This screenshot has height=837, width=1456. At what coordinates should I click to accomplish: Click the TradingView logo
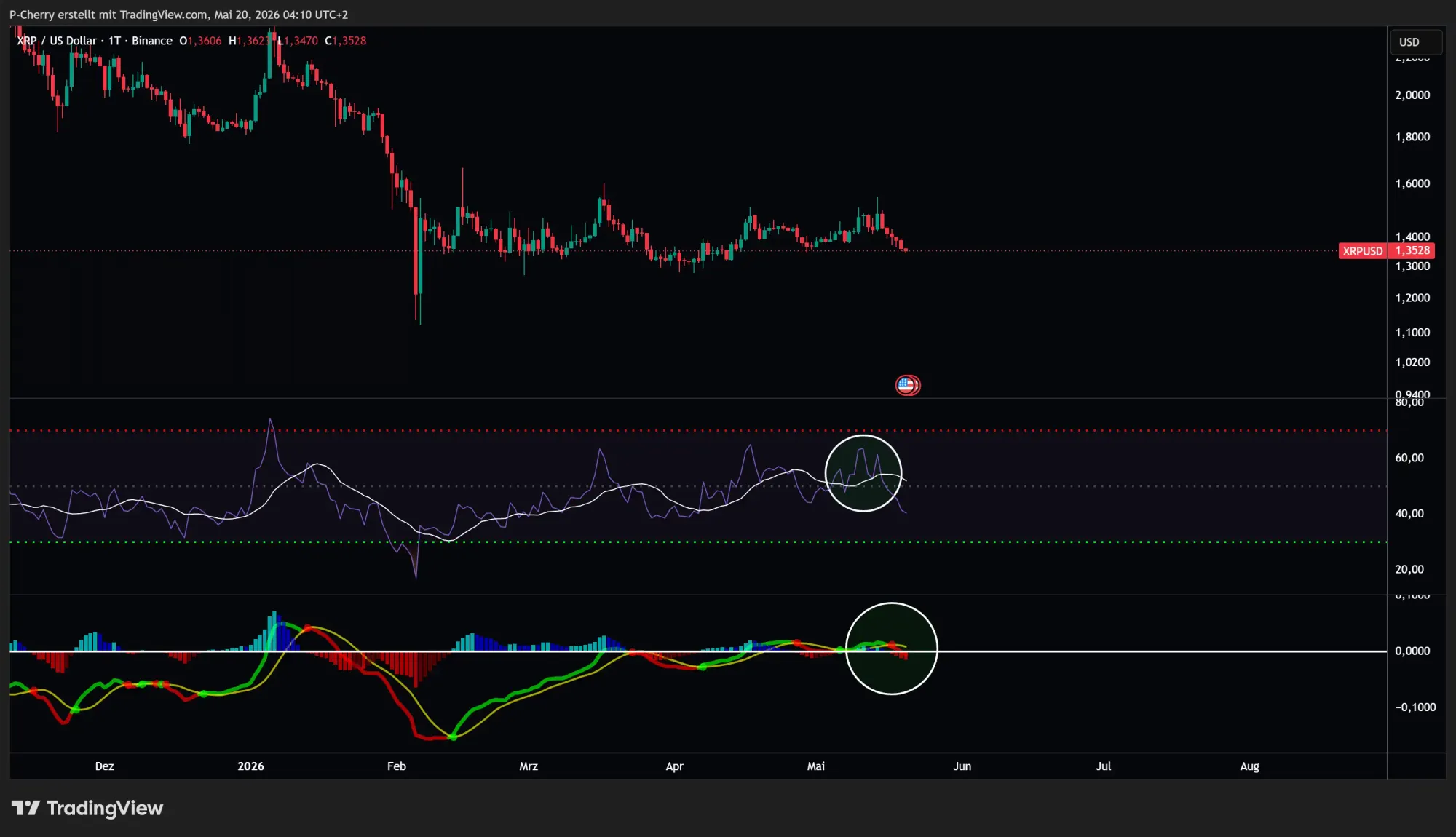click(x=87, y=809)
